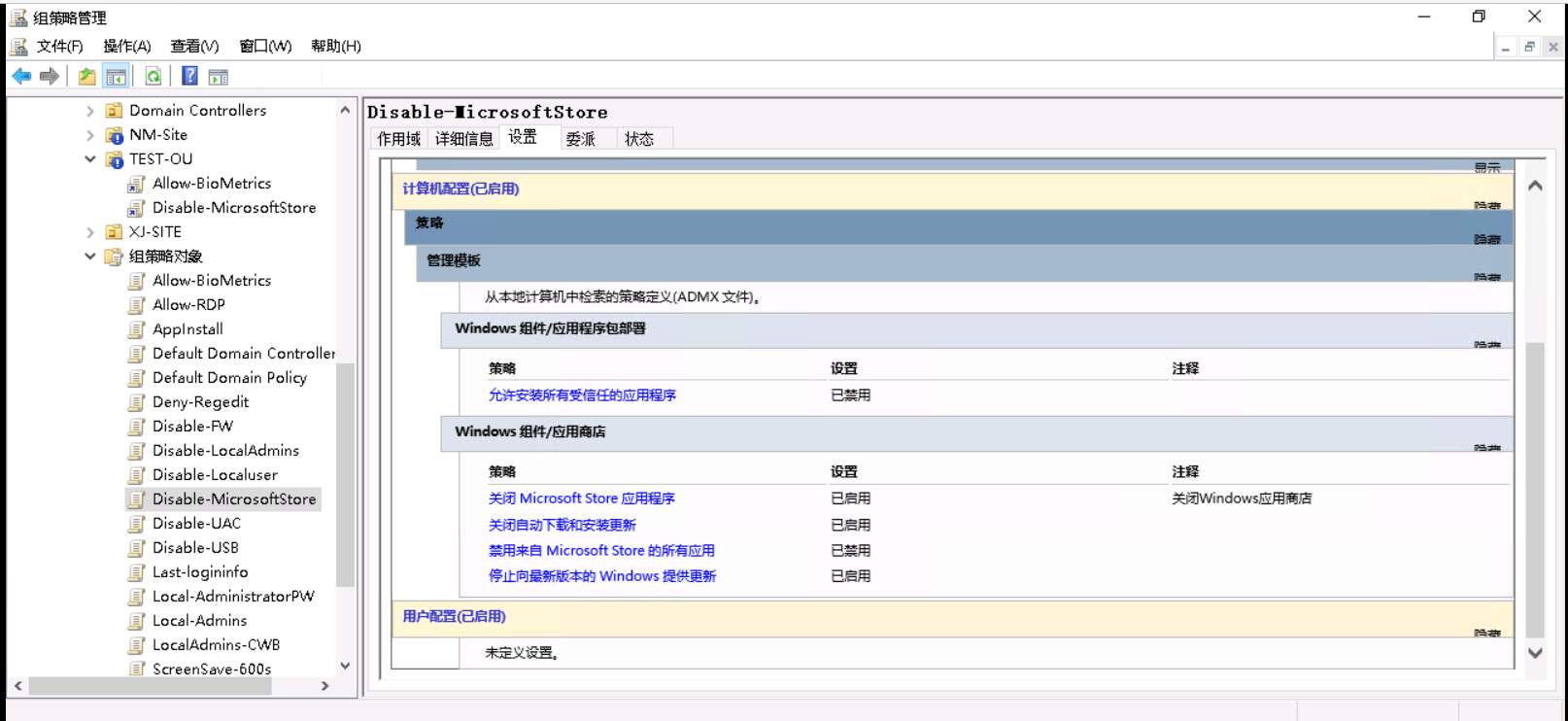
Task: Open the 操作(A) menu
Action: 127,46
